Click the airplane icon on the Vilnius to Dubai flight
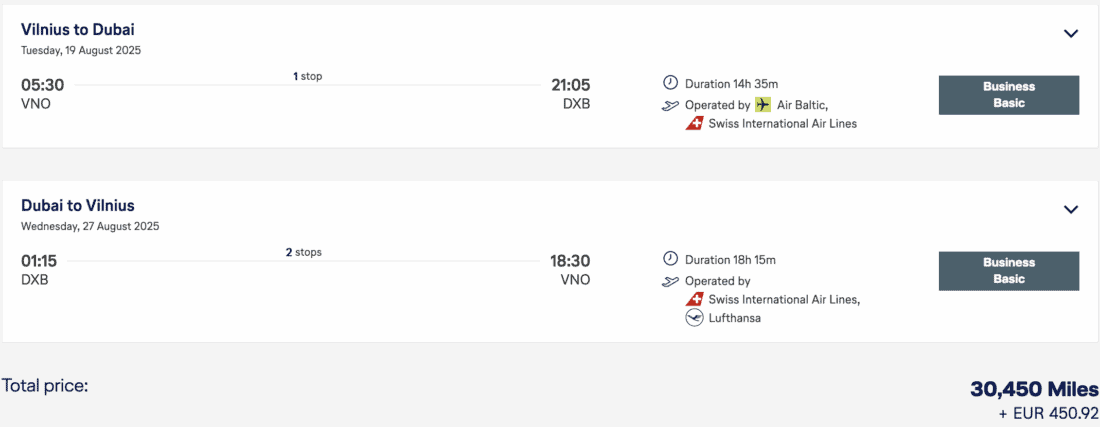The width and height of the screenshot is (1100, 427). point(670,105)
